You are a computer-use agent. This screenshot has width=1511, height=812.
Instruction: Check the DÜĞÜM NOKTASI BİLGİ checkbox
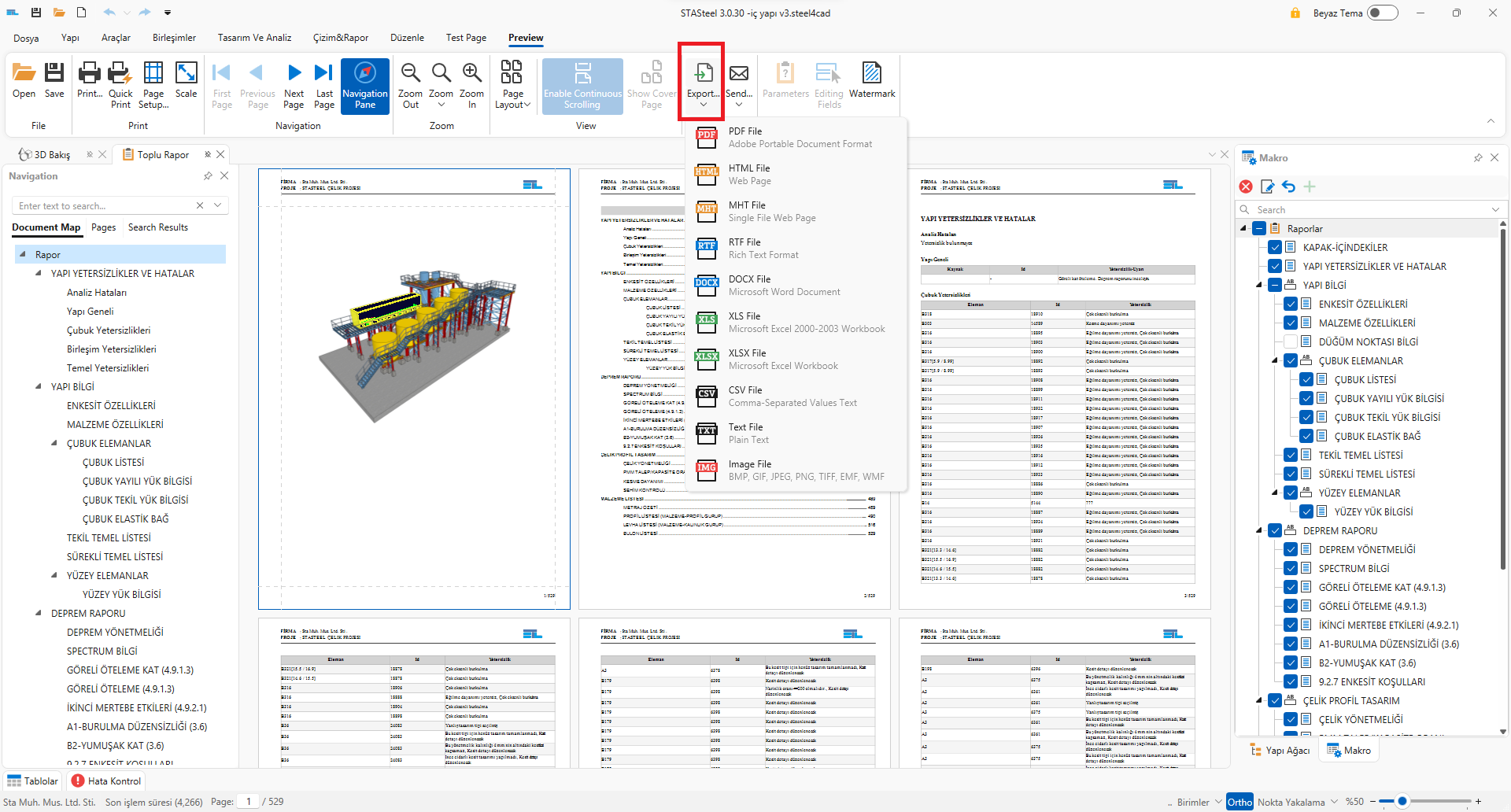[x=1291, y=341]
